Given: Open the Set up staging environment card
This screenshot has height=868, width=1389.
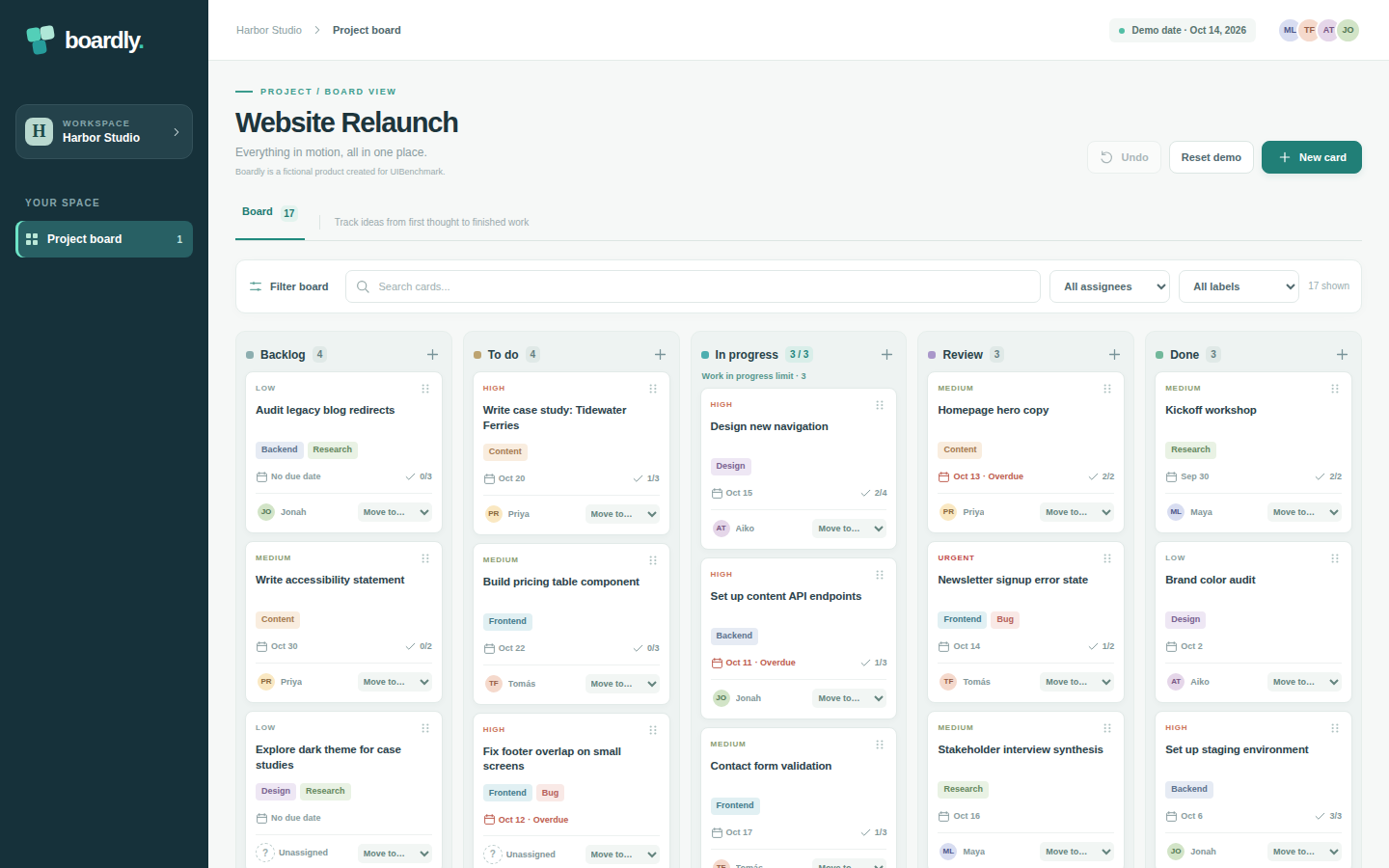Looking at the screenshot, I should 1254,790.
